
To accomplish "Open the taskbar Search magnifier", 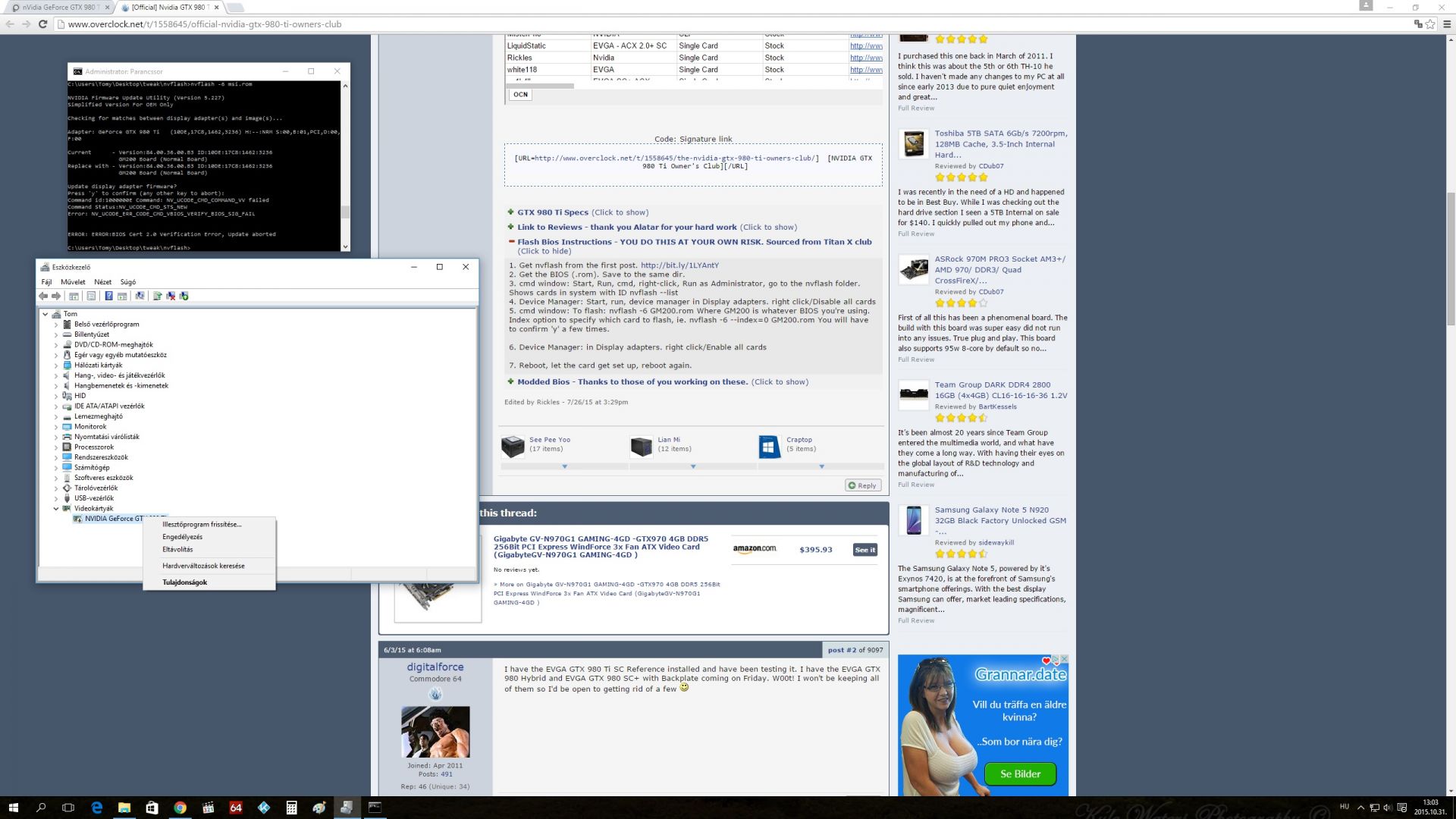I will (x=41, y=808).
